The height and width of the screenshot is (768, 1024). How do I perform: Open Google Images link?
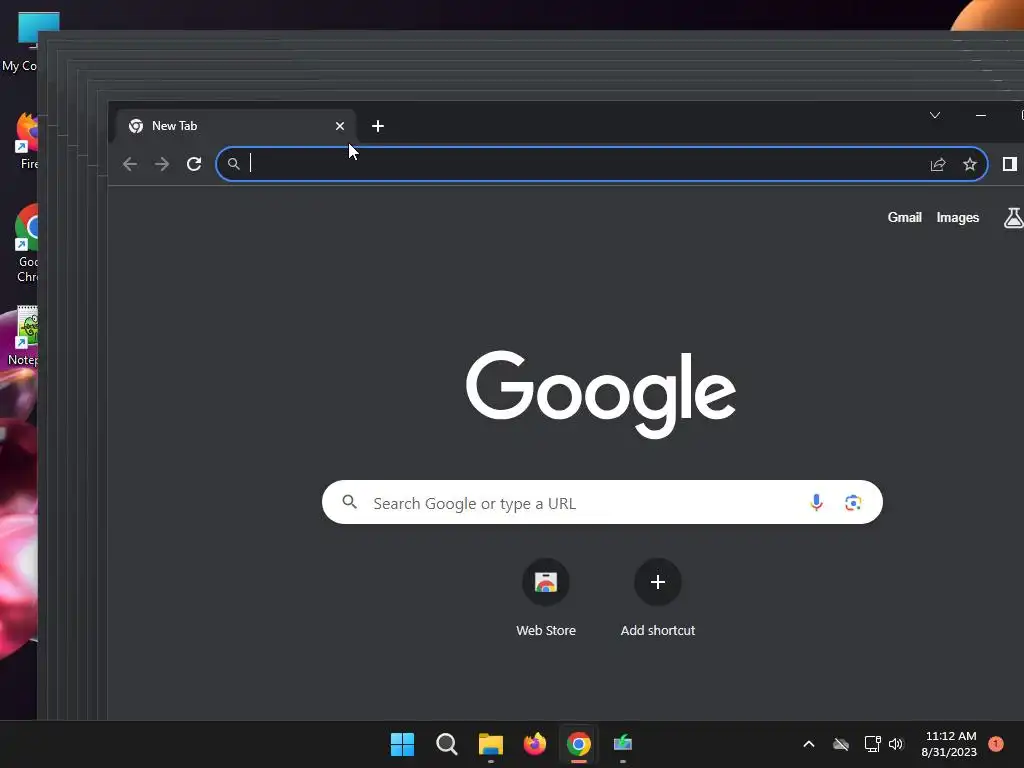pyautogui.click(x=957, y=217)
